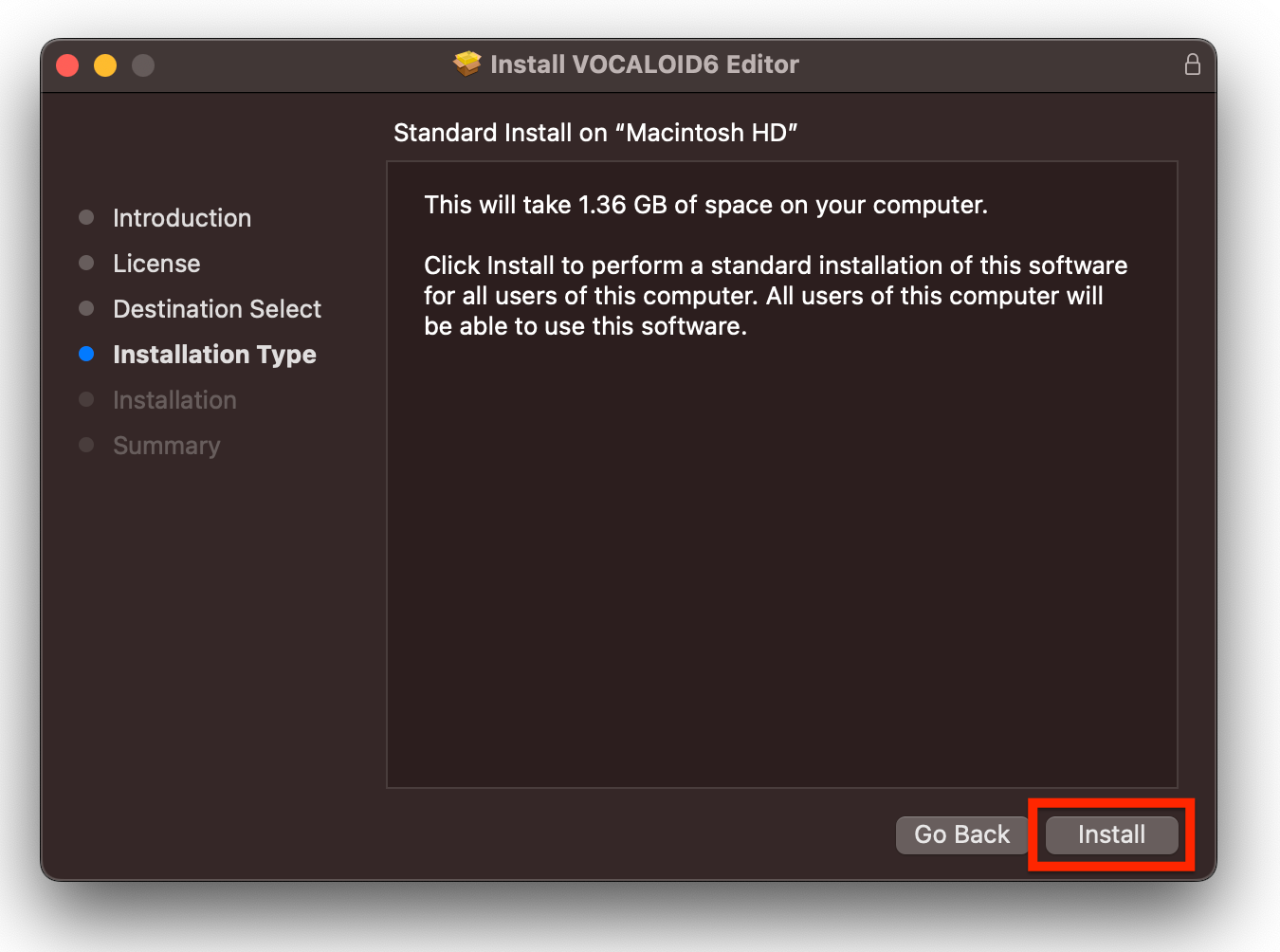
Task: Click the blue dot beside Installation Type
Action: pyautogui.click(x=86, y=354)
